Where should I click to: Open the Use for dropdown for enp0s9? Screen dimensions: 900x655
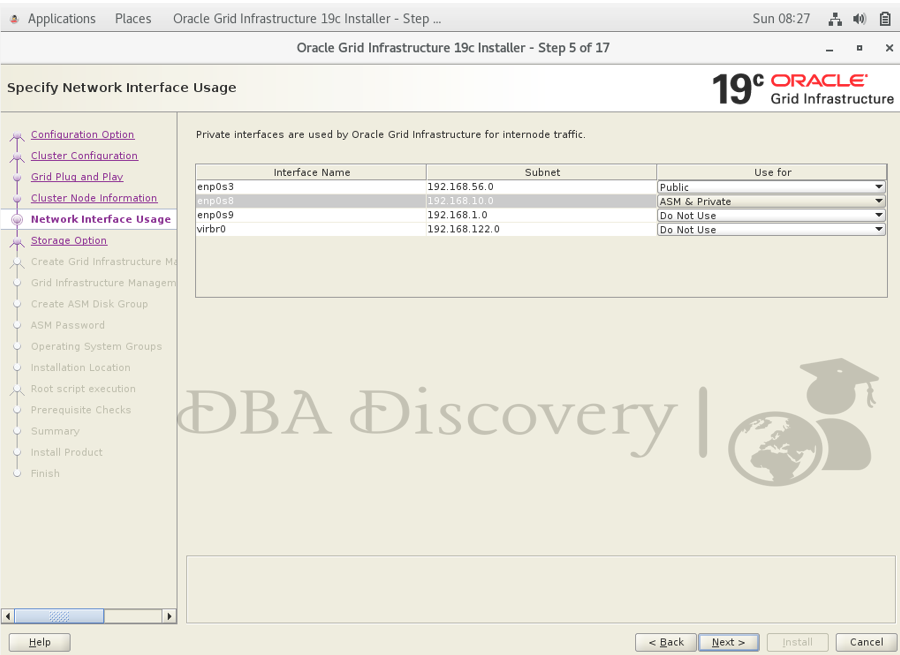tap(771, 215)
